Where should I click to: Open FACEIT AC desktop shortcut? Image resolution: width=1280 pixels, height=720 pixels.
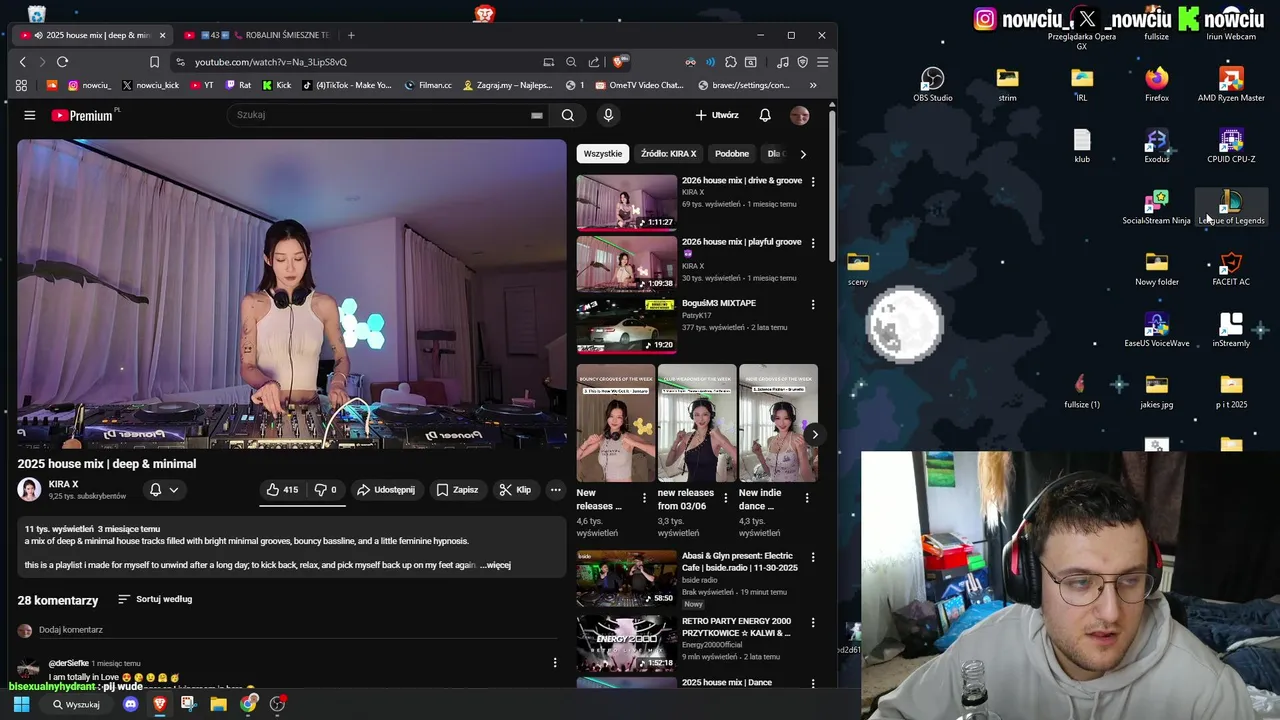[1231, 268]
